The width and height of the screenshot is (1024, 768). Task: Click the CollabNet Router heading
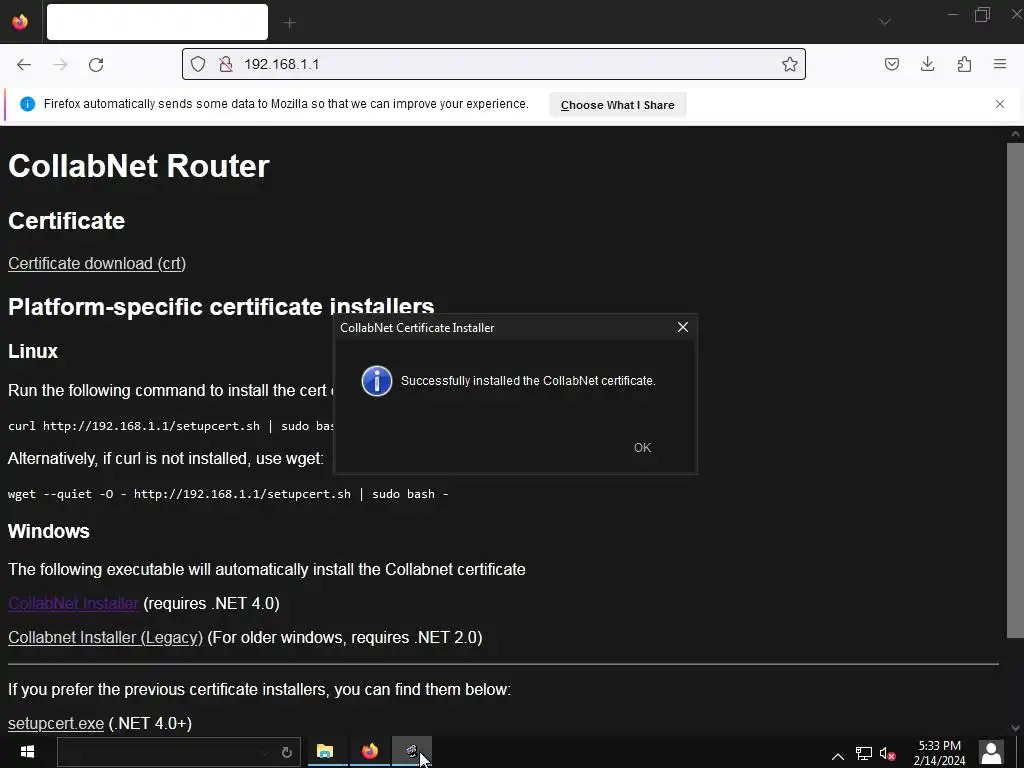138,166
